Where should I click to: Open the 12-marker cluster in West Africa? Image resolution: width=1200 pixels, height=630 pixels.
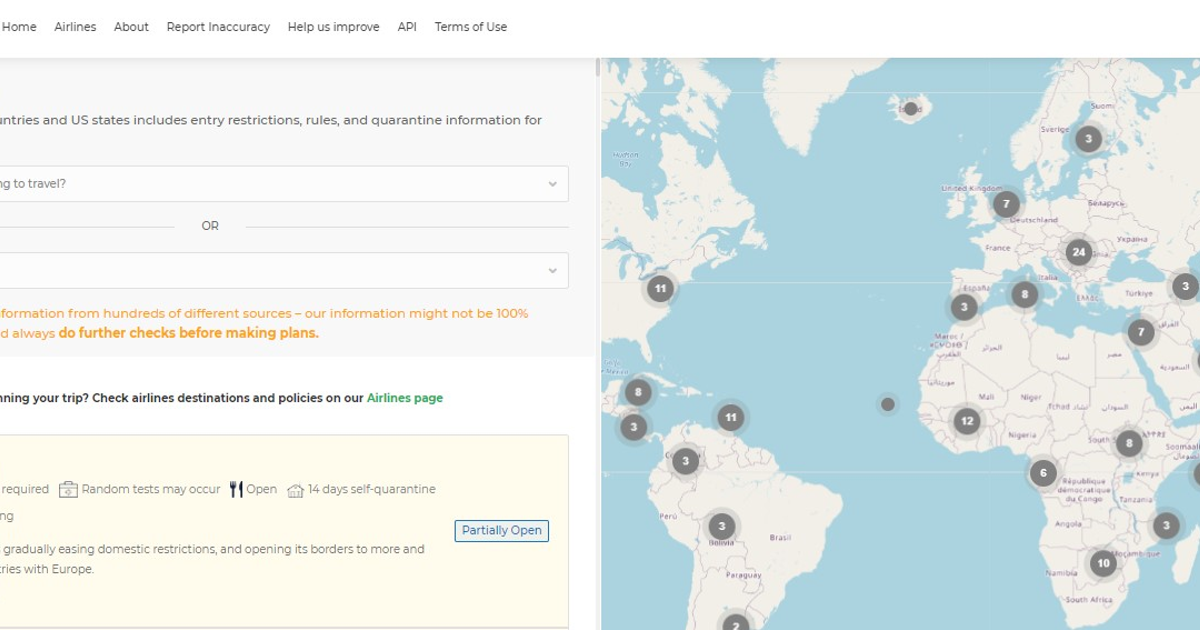click(966, 421)
